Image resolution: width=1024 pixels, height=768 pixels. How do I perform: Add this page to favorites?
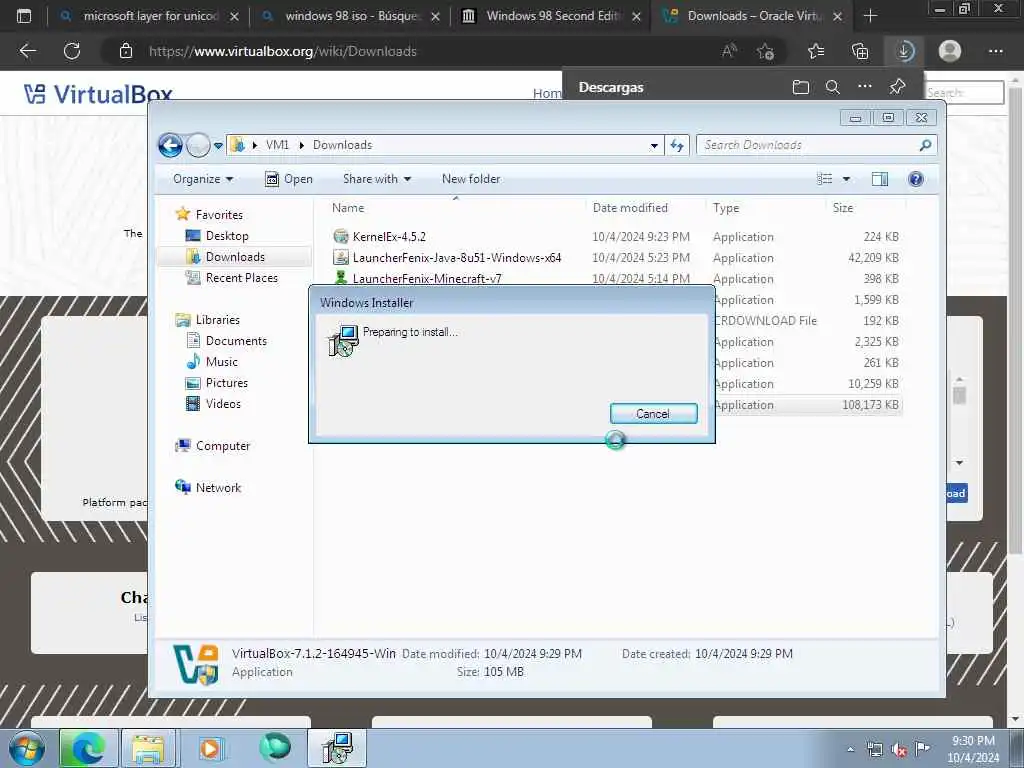coord(765,51)
